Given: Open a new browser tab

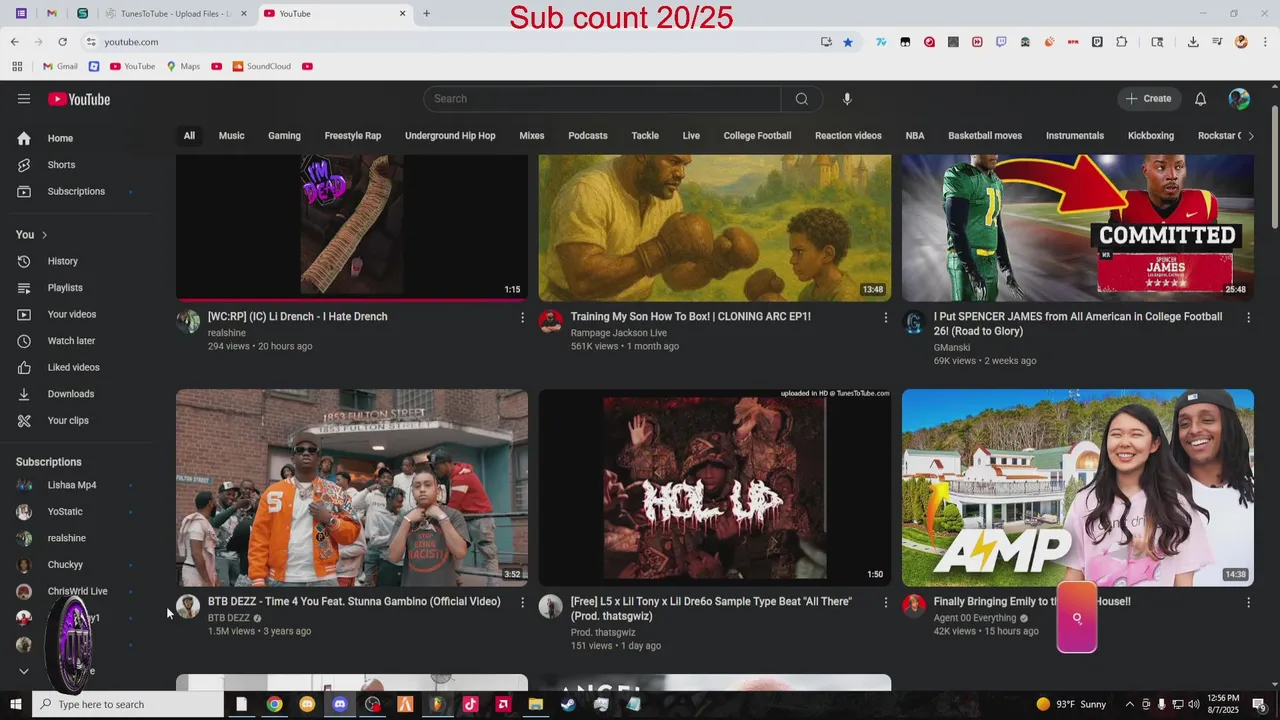Looking at the screenshot, I should point(427,14).
